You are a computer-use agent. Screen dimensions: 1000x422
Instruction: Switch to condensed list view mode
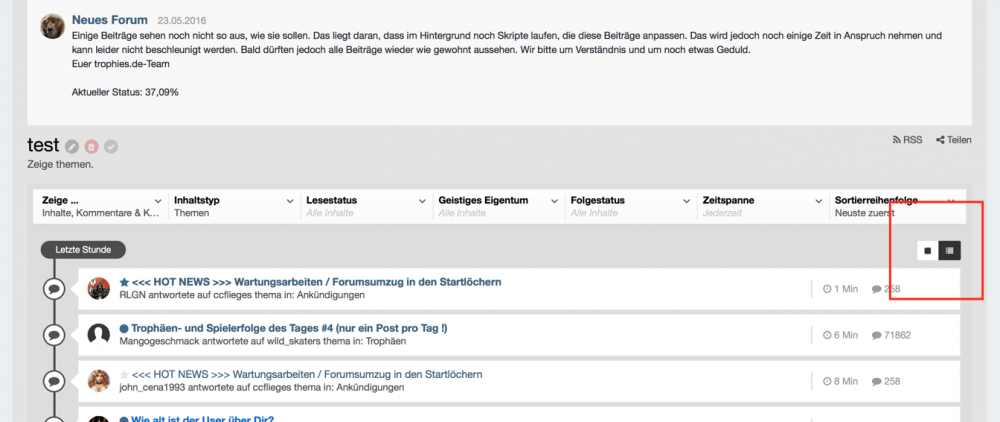(950, 250)
